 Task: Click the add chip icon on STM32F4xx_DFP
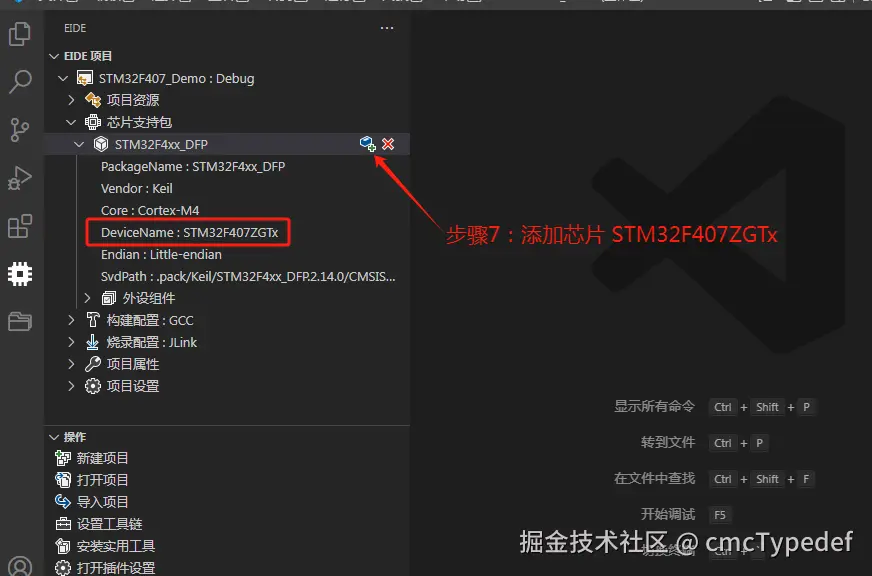[x=367, y=144]
